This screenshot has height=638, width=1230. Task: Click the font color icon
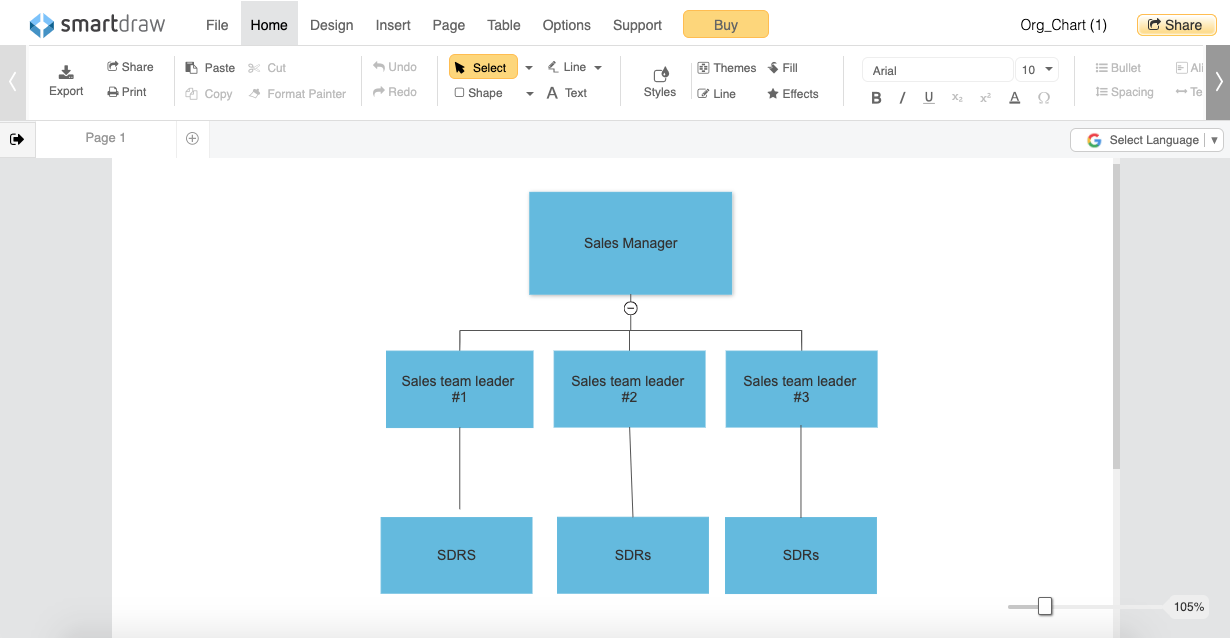1014,98
